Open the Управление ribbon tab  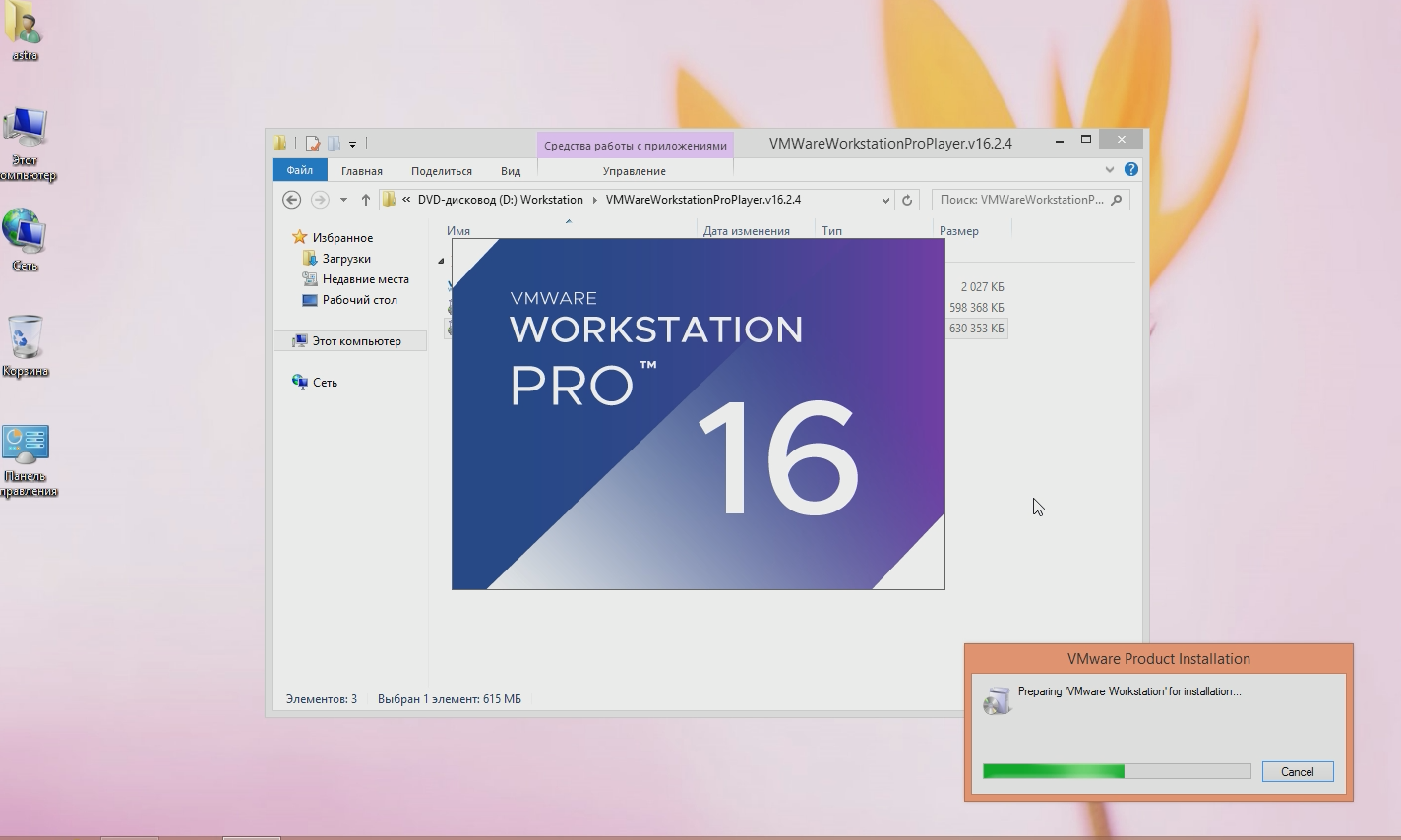tap(635, 171)
